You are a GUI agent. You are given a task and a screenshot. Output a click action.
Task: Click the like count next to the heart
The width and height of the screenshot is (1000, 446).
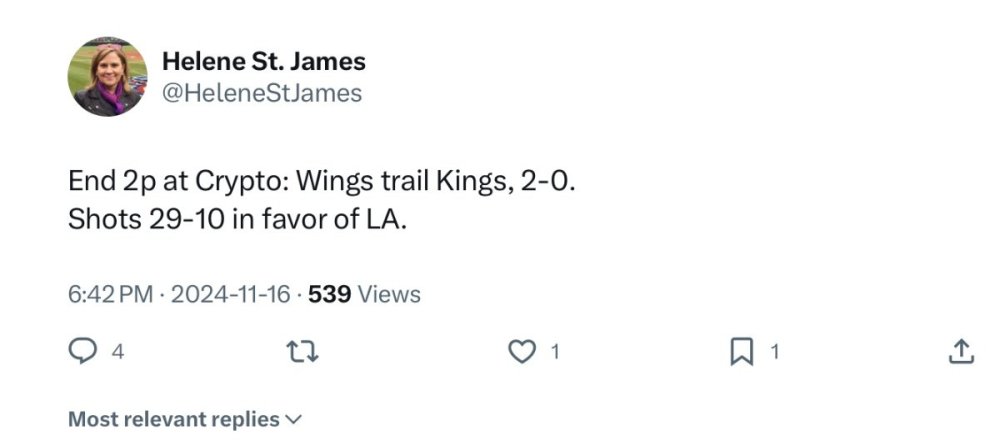[555, 351]
